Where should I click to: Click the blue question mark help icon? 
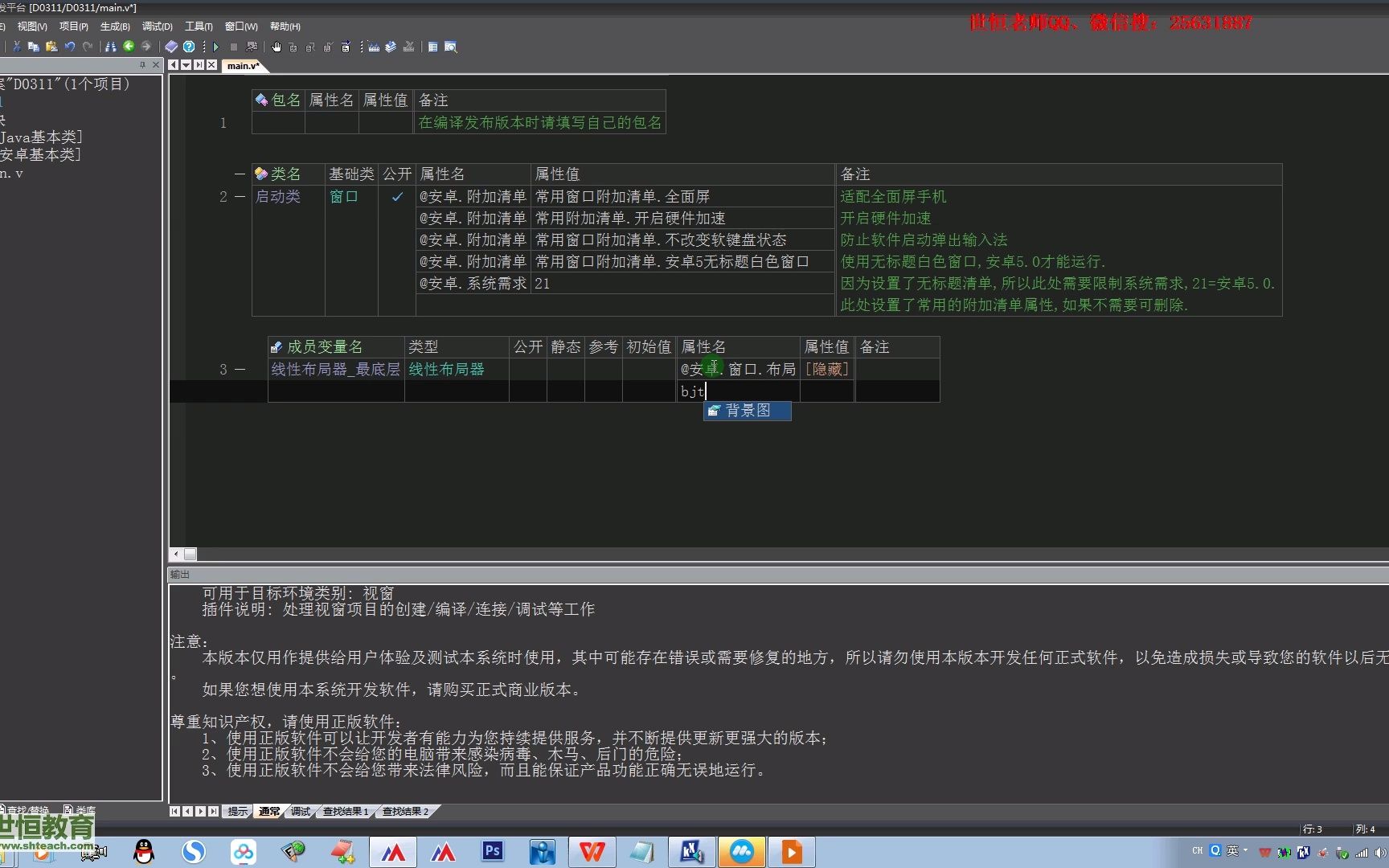[x=189, y=47]
